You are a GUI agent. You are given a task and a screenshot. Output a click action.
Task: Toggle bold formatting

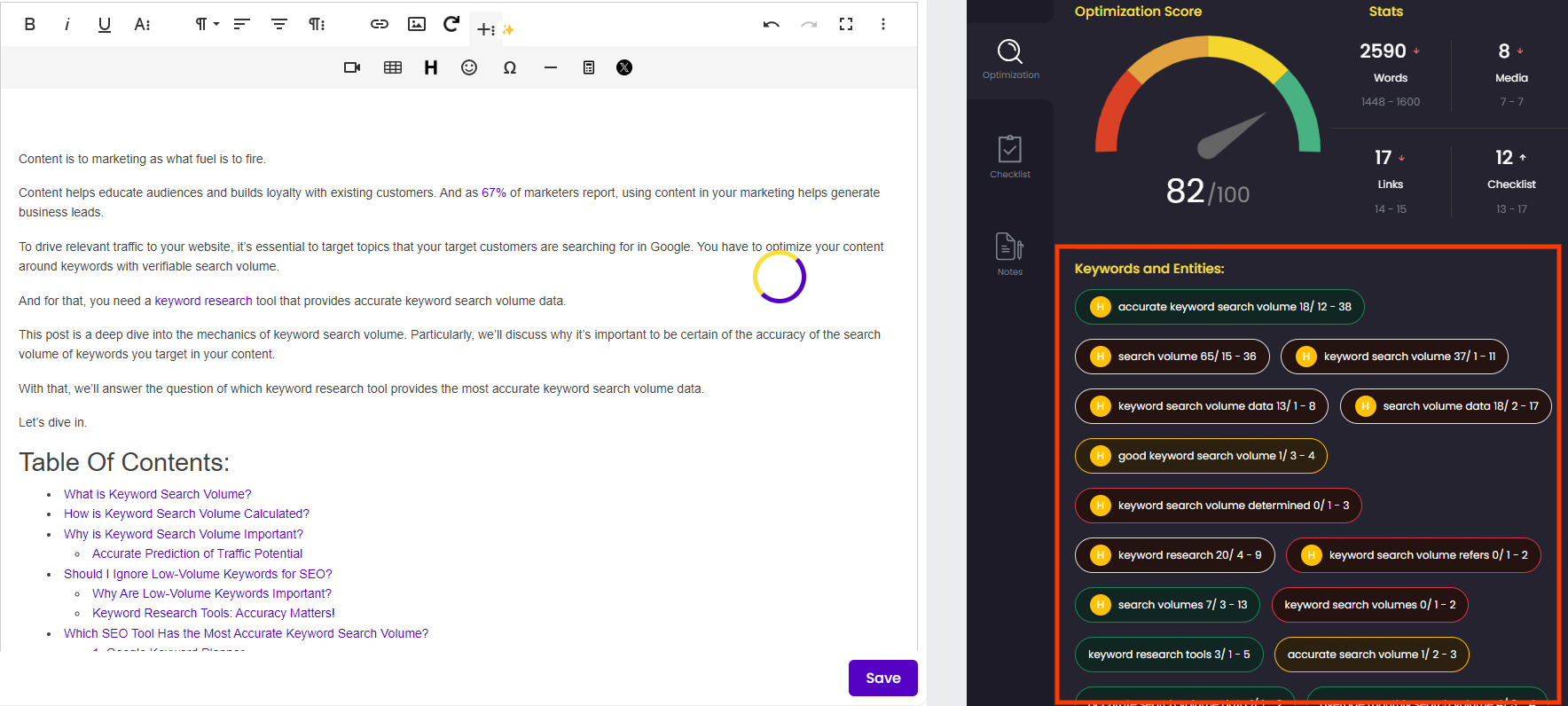pyautogui.click(x=30, y=24)
